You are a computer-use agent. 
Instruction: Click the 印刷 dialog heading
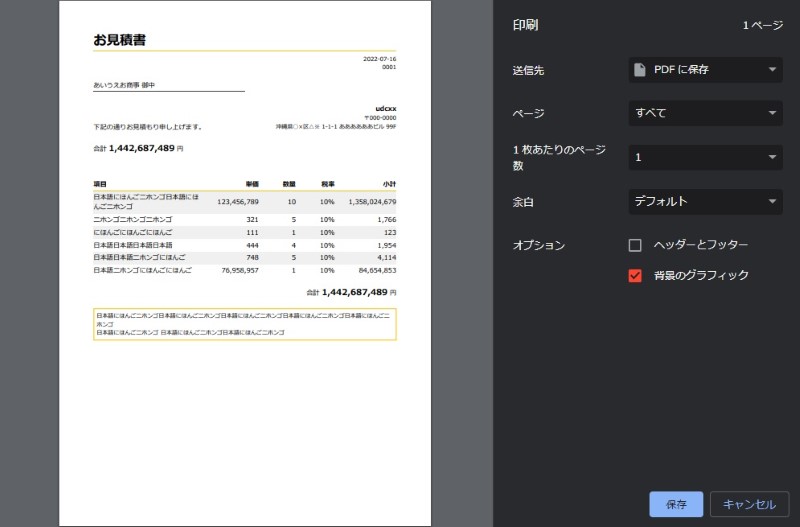526,25
